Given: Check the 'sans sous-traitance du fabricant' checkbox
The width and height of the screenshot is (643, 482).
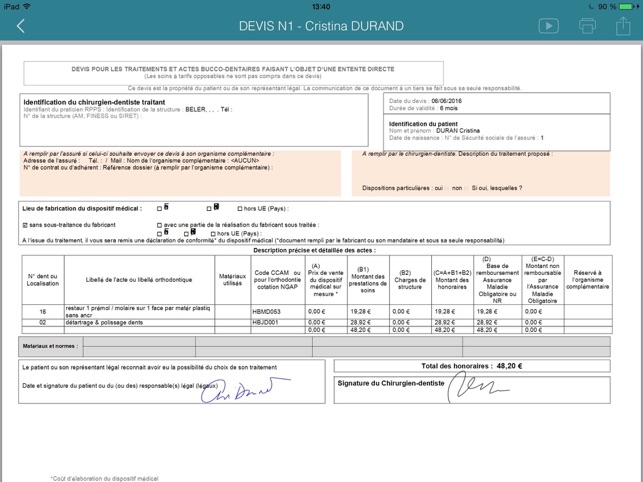Looking at the screenshot, I should [x=25, y=225].
